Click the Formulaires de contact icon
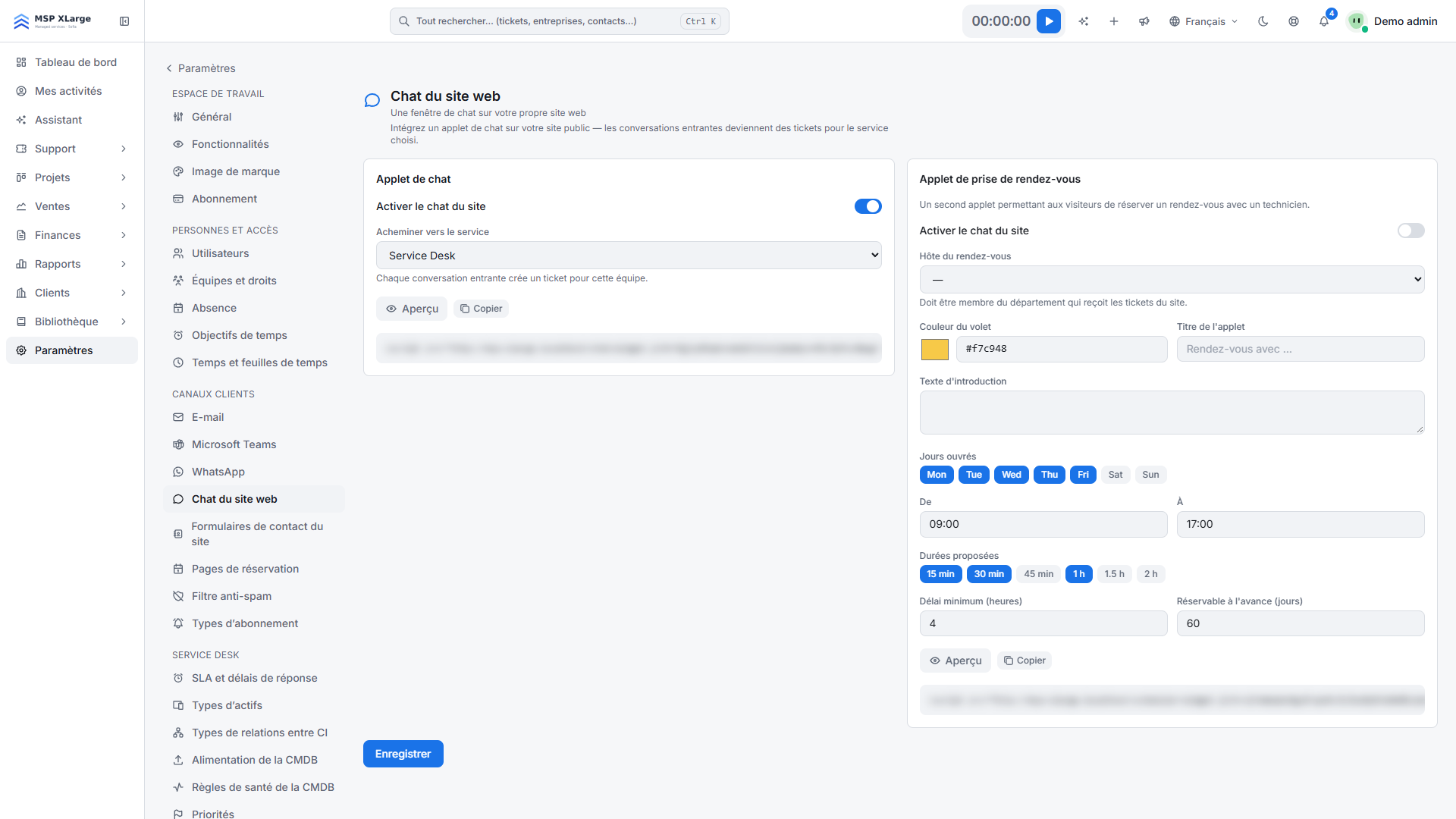The width and height of the screenshot is (1456, 819). tap(178, 534)
